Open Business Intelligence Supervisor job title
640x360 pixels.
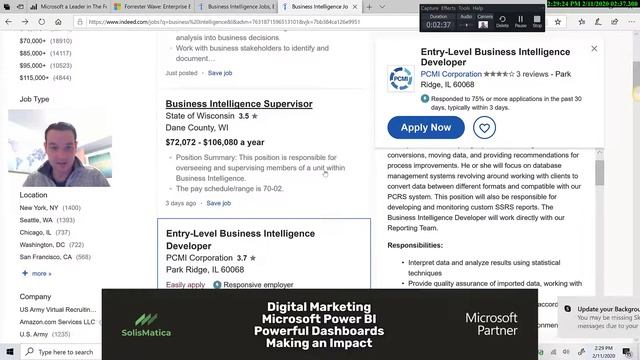(239, 104)
